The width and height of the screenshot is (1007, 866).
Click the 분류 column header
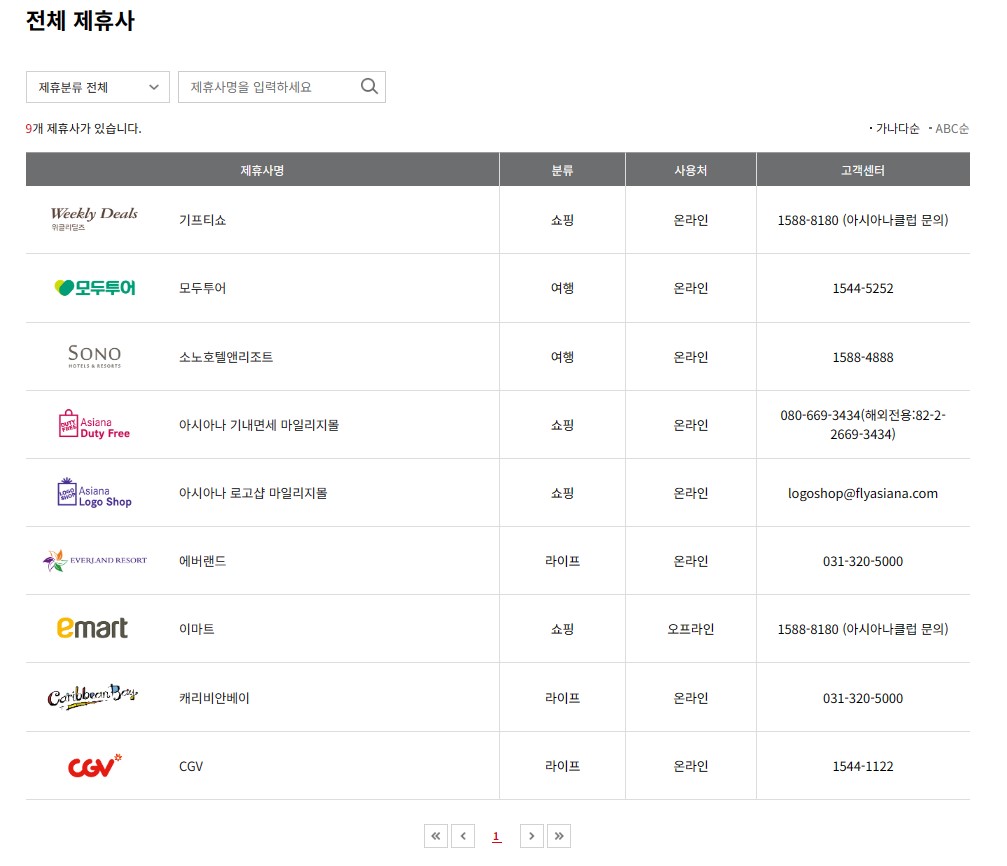[x=562, y=170]
